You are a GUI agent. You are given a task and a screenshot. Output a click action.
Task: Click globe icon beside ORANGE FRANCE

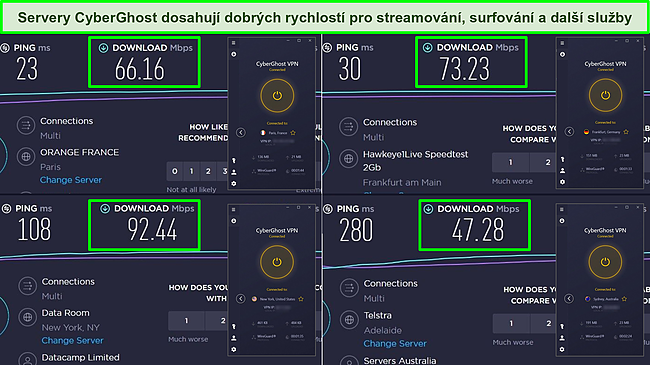point(26,157)
